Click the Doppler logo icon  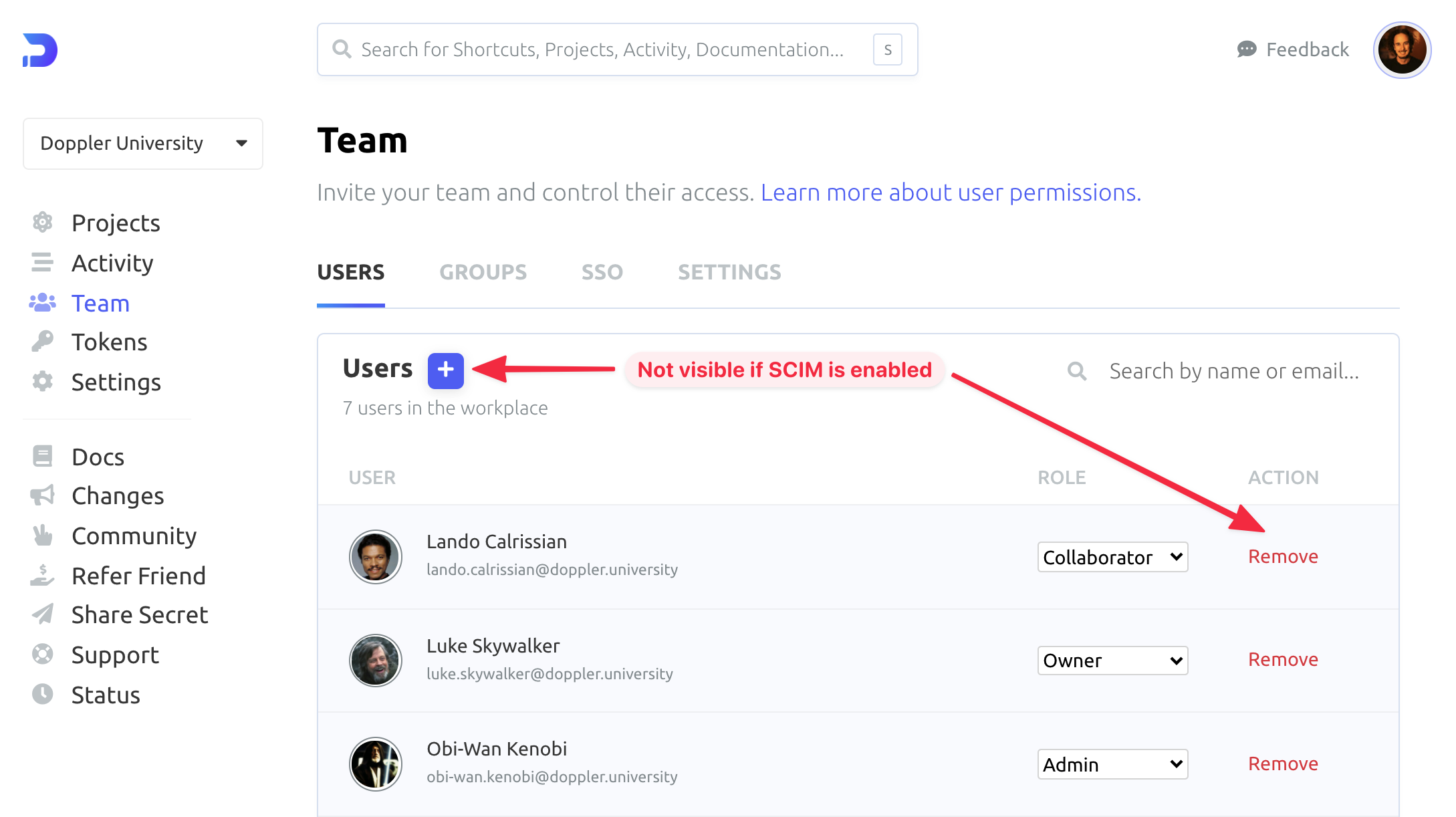click(x=40, y=50)
